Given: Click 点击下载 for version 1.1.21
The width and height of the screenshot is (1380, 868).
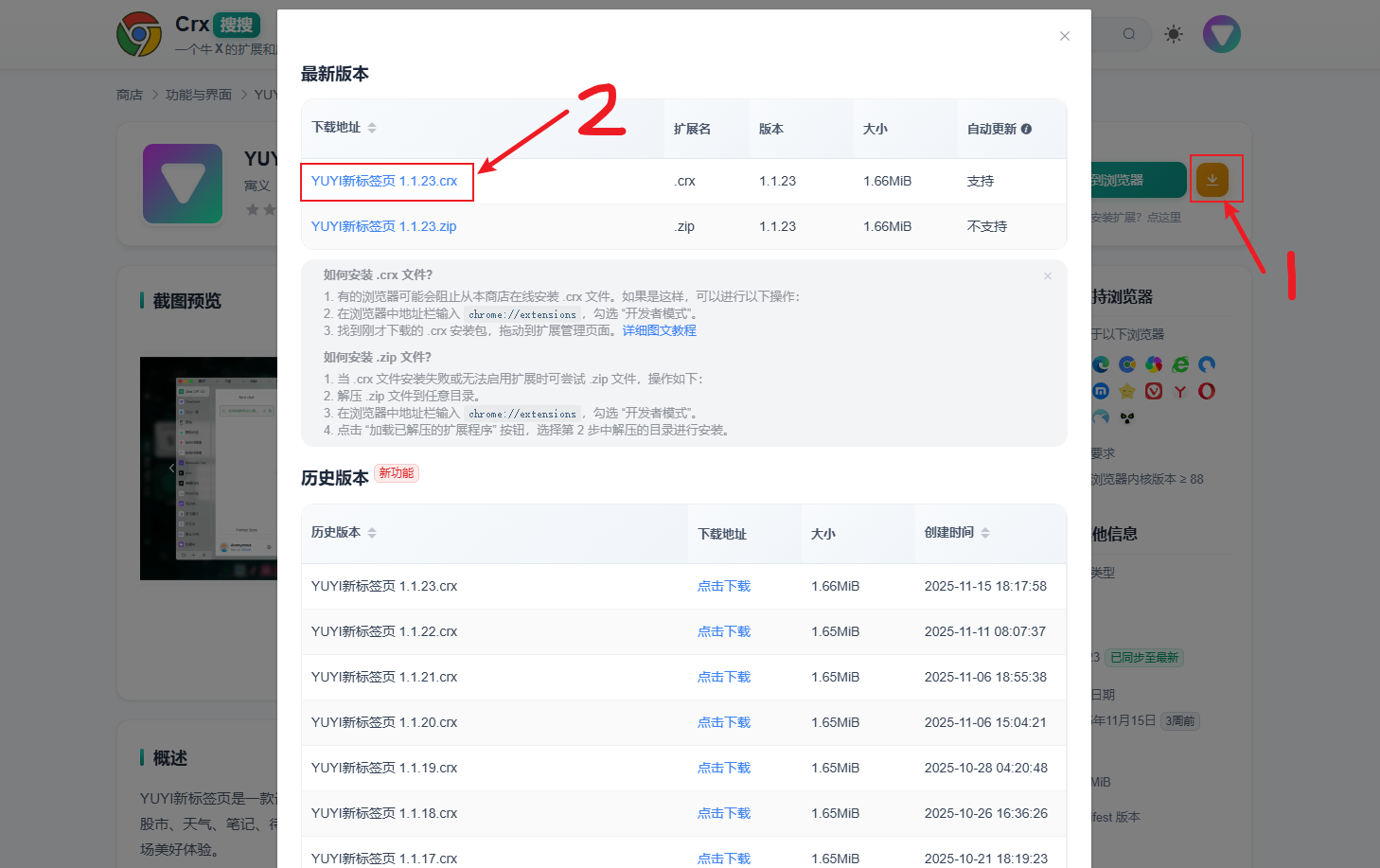Looking at the screenshot, I should (724, 677).
